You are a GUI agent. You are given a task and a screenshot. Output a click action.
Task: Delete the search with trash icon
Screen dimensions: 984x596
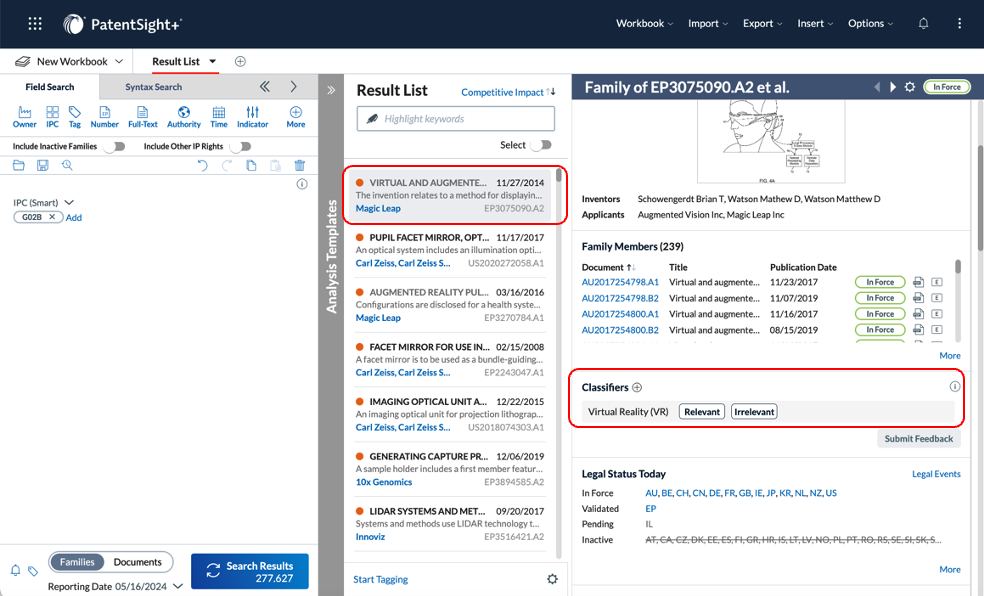click(300, 166)
